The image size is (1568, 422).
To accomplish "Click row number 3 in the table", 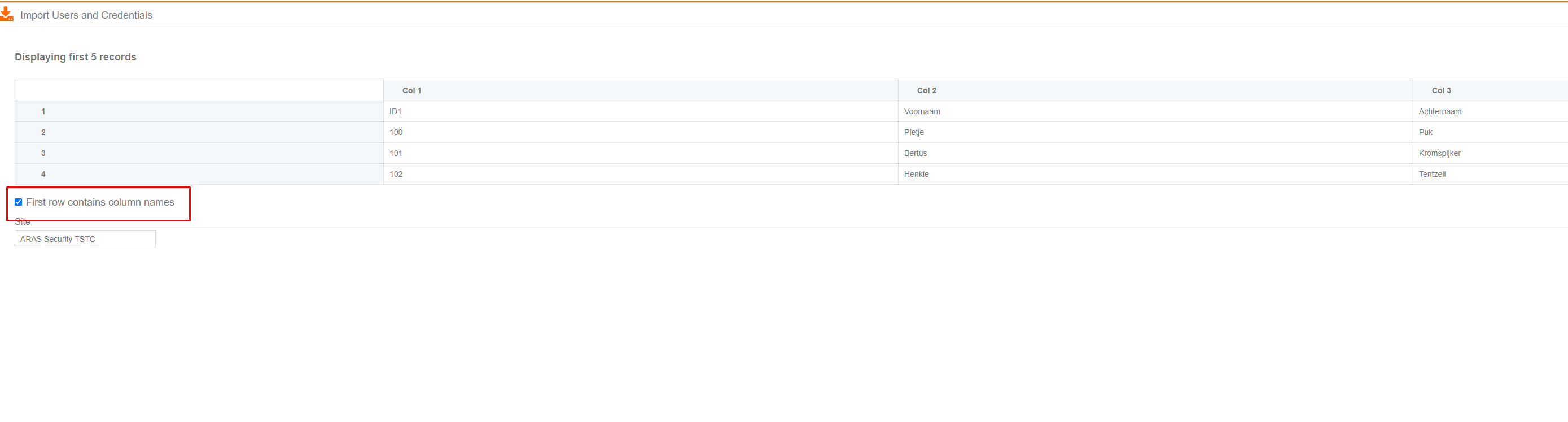I will coord(199,154).
